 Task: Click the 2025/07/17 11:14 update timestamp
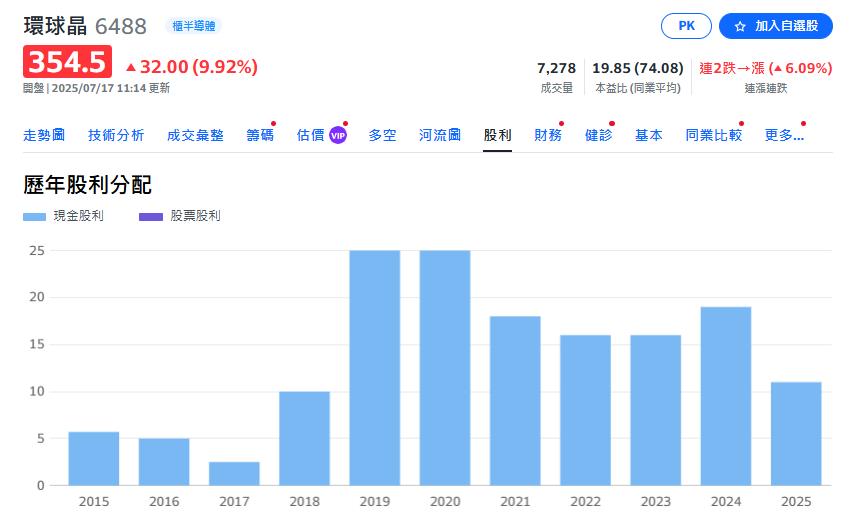point(99,88)
